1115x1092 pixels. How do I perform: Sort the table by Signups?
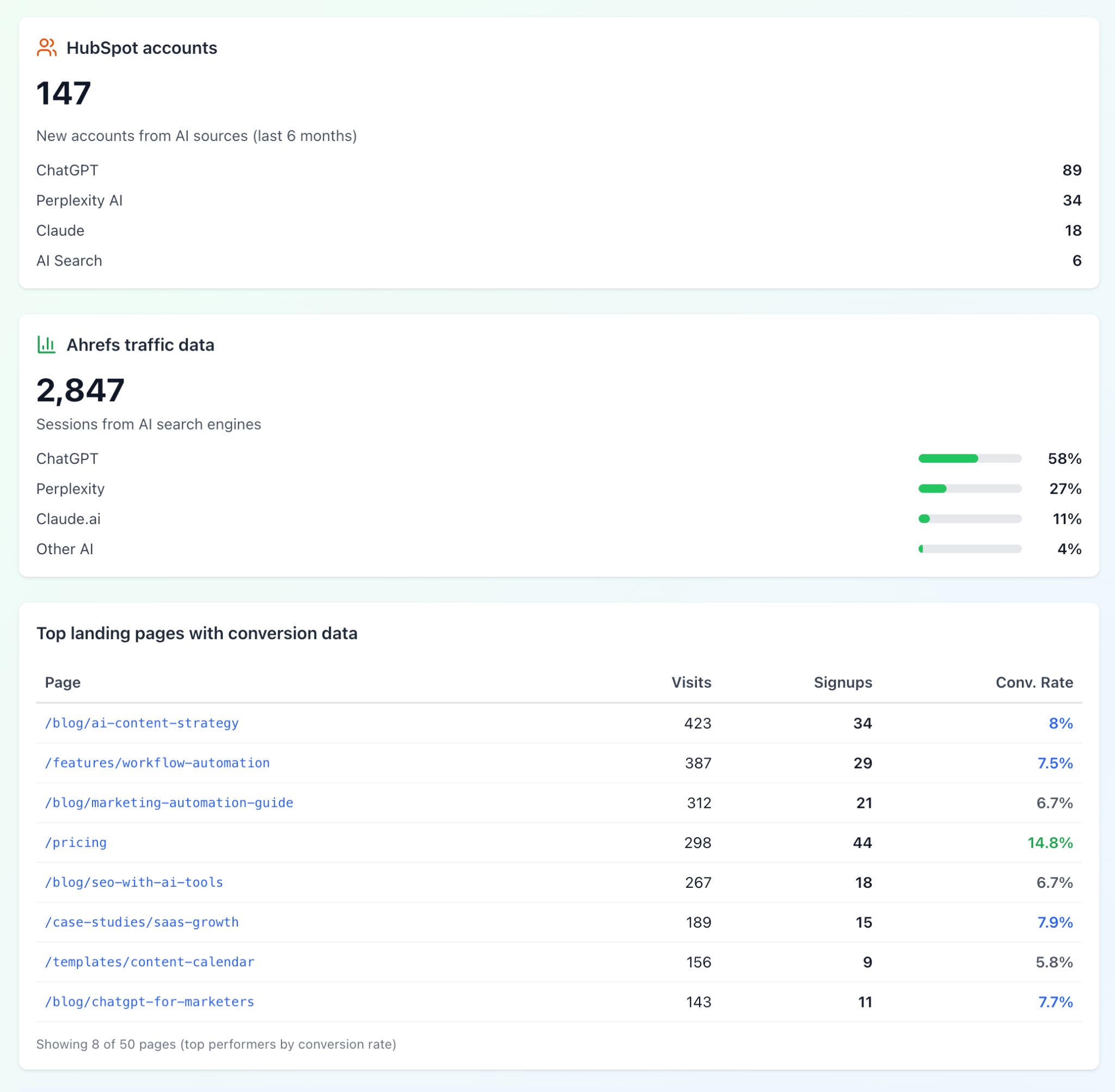[x=843, y=683]
